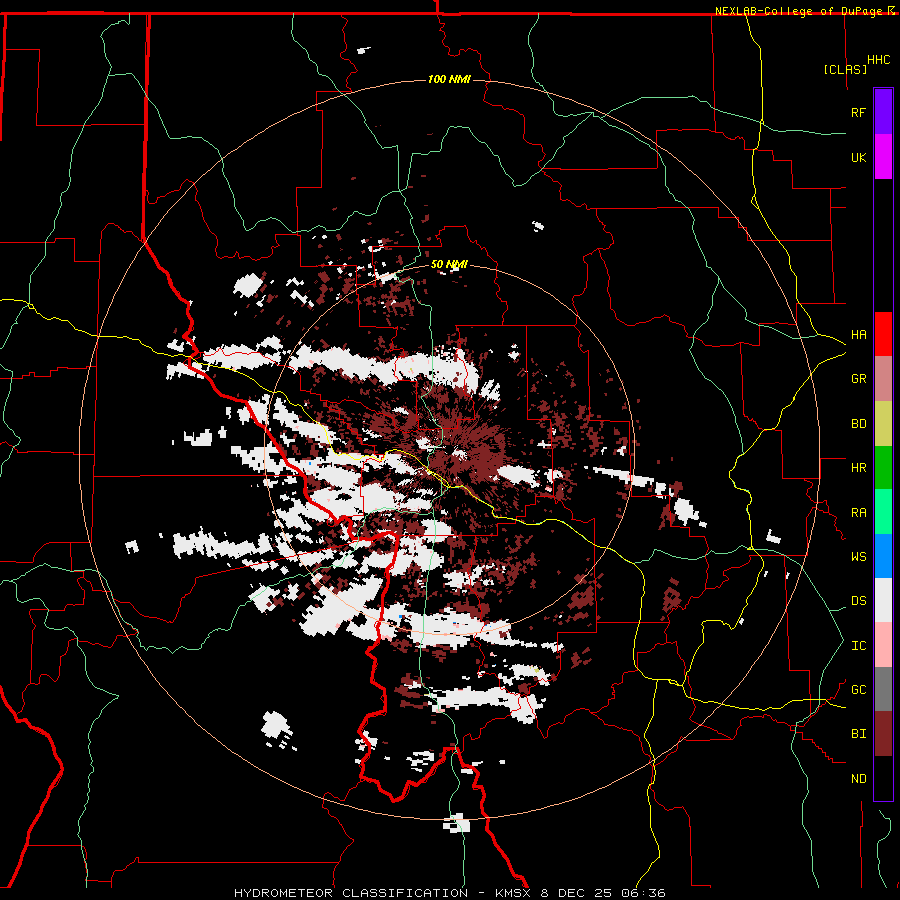900x900 pixels.
Task: Pick the RA light green legend swatch
Action: (883, 512)
